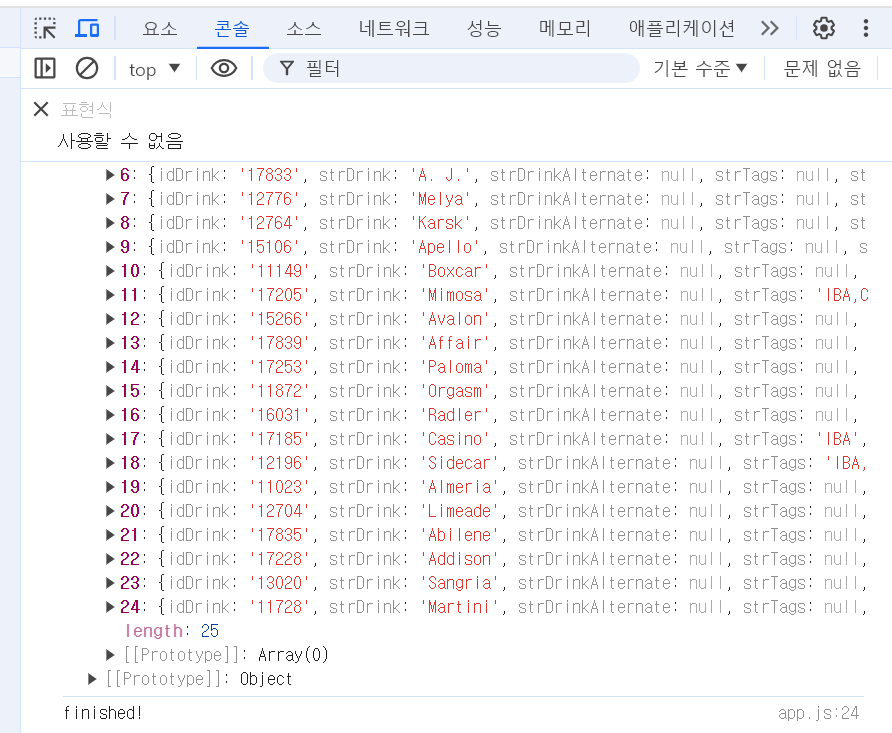The height and width of the screenshot is (733, 892).
Task: Open the 성능 (Performance) tab
Action: 484,28
